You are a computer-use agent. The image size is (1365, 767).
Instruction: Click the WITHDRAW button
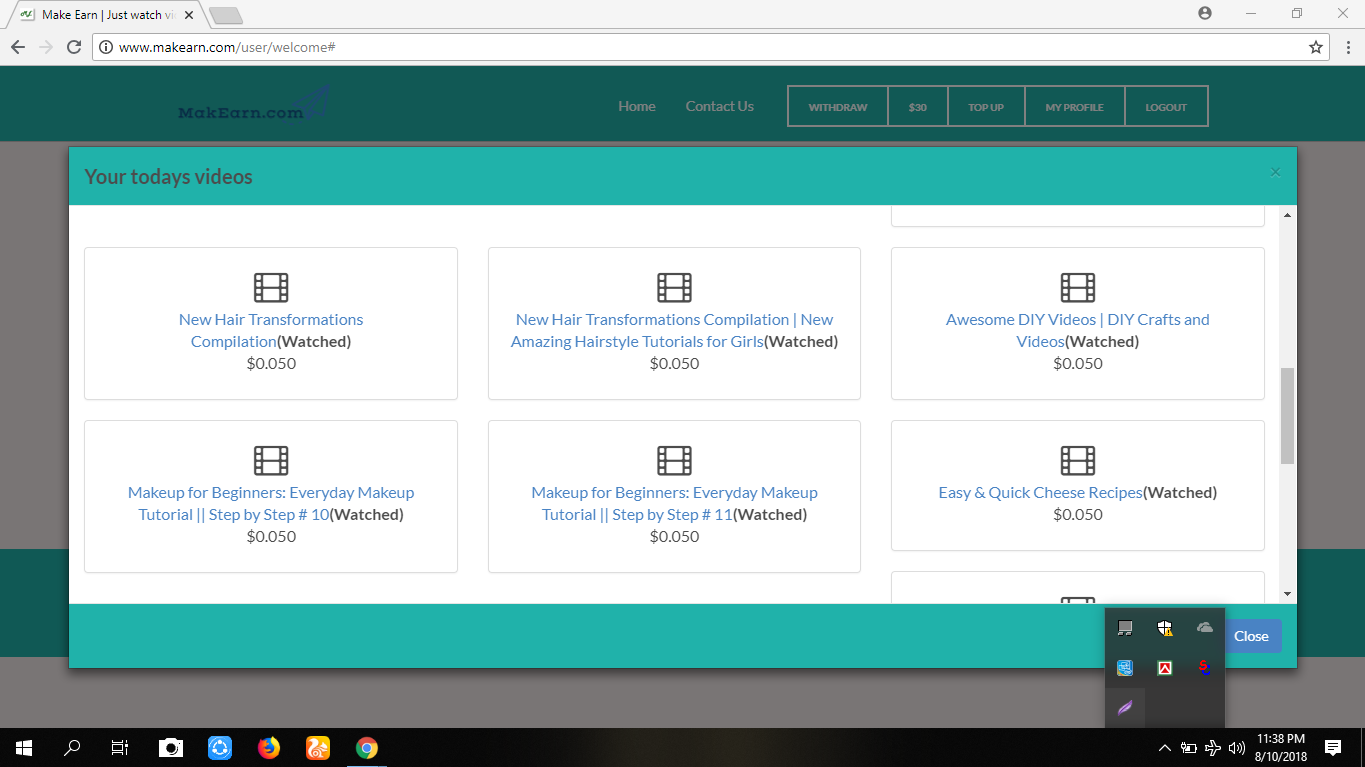click(838, 107)
